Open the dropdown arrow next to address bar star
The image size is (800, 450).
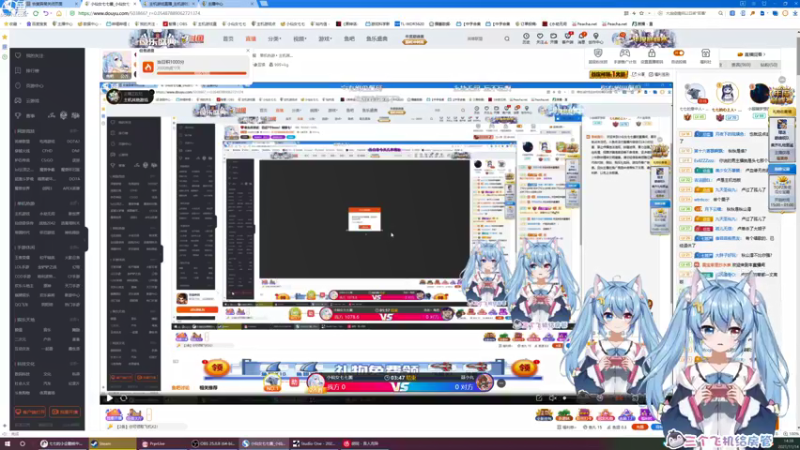pos(648,13)
